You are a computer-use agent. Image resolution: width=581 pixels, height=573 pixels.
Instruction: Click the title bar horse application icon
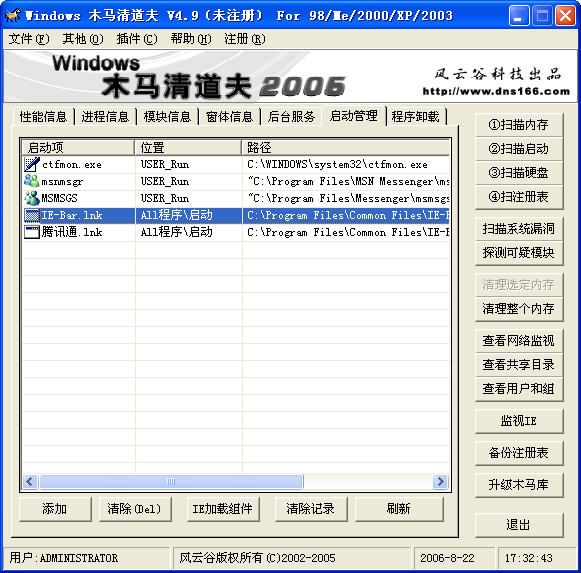click(x=13, y=15)
